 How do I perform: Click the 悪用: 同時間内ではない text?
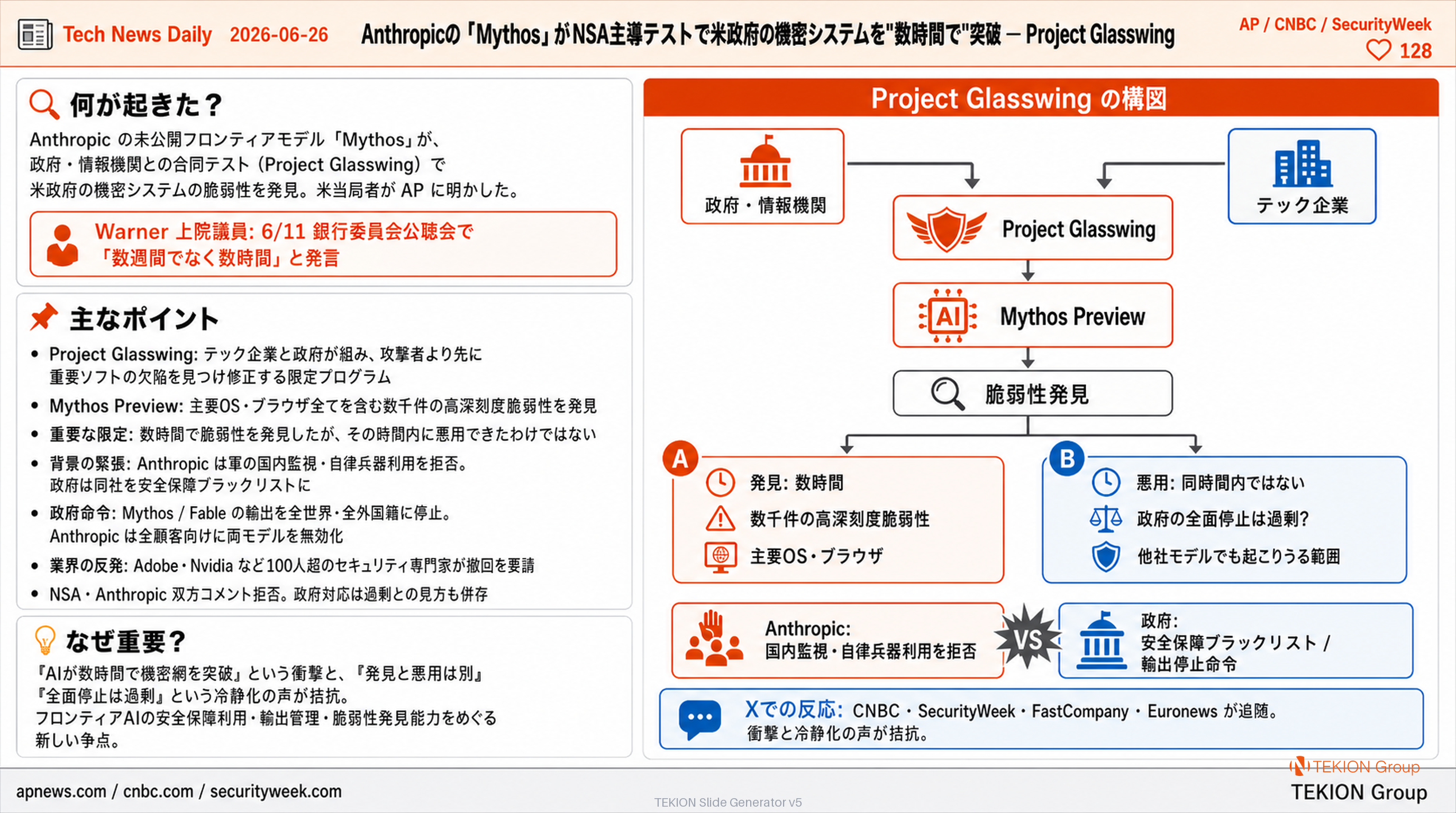click(x=1221, y=483)
